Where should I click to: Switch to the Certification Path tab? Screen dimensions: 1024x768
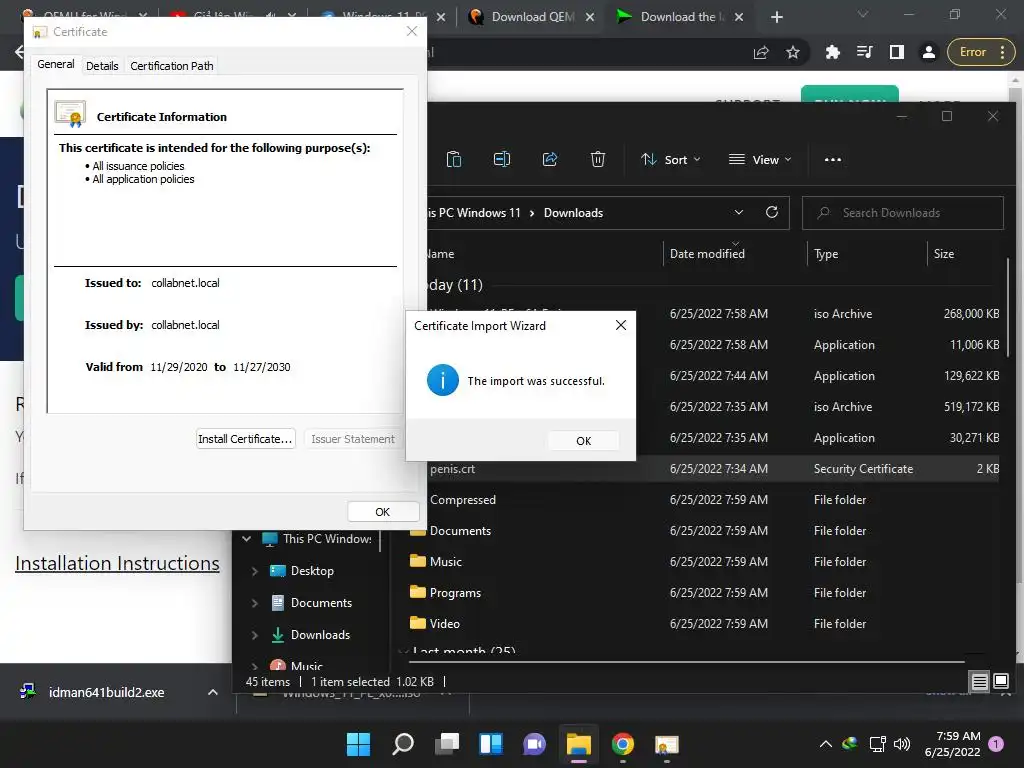pyautogui.click(x=172, y=66)
